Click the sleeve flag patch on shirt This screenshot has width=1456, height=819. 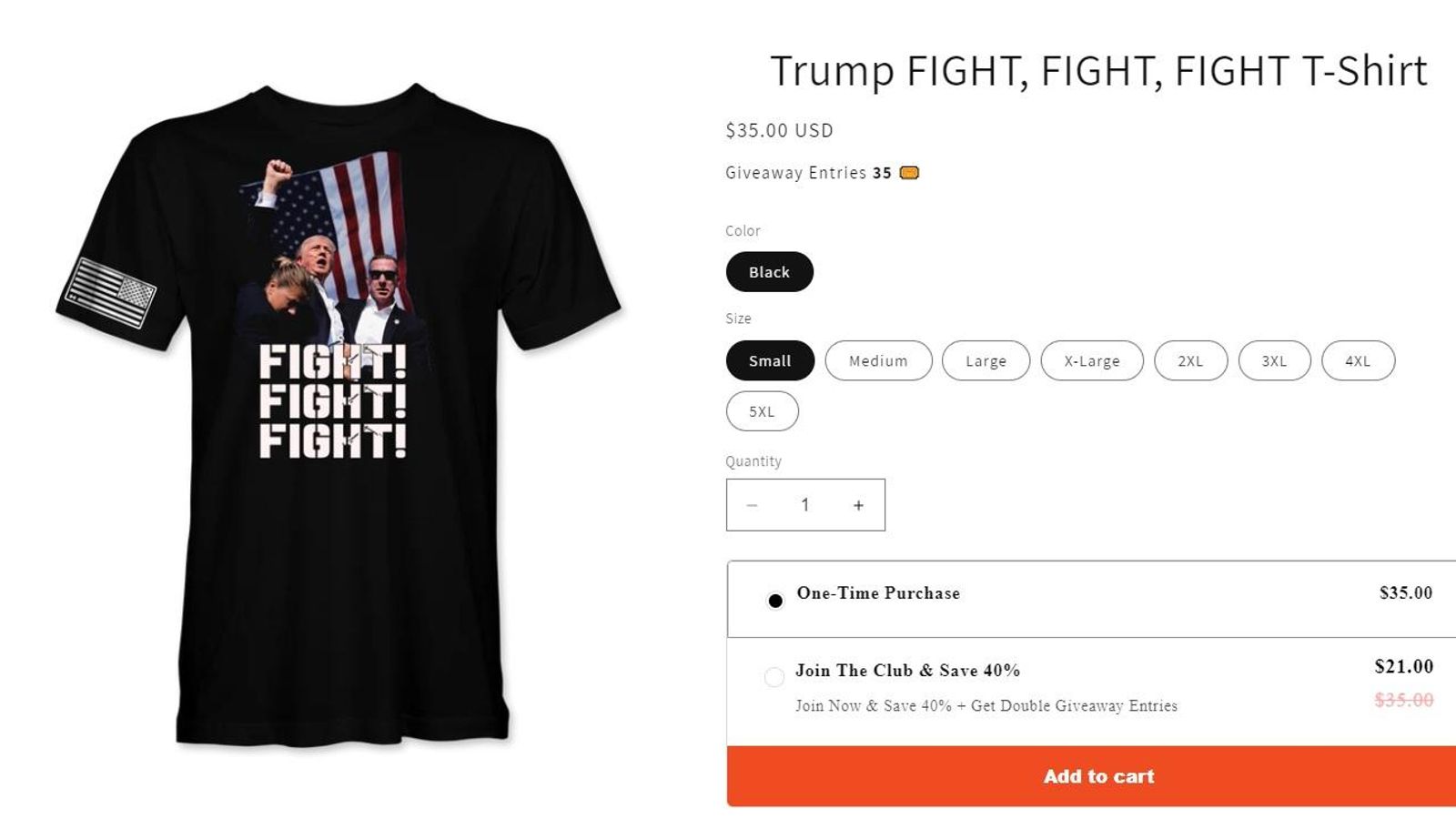point(111,293)
